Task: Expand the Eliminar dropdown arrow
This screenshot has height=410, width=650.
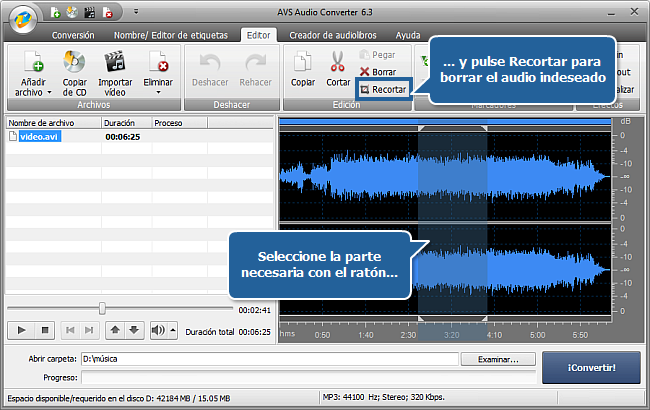Action: pos(157,93)
